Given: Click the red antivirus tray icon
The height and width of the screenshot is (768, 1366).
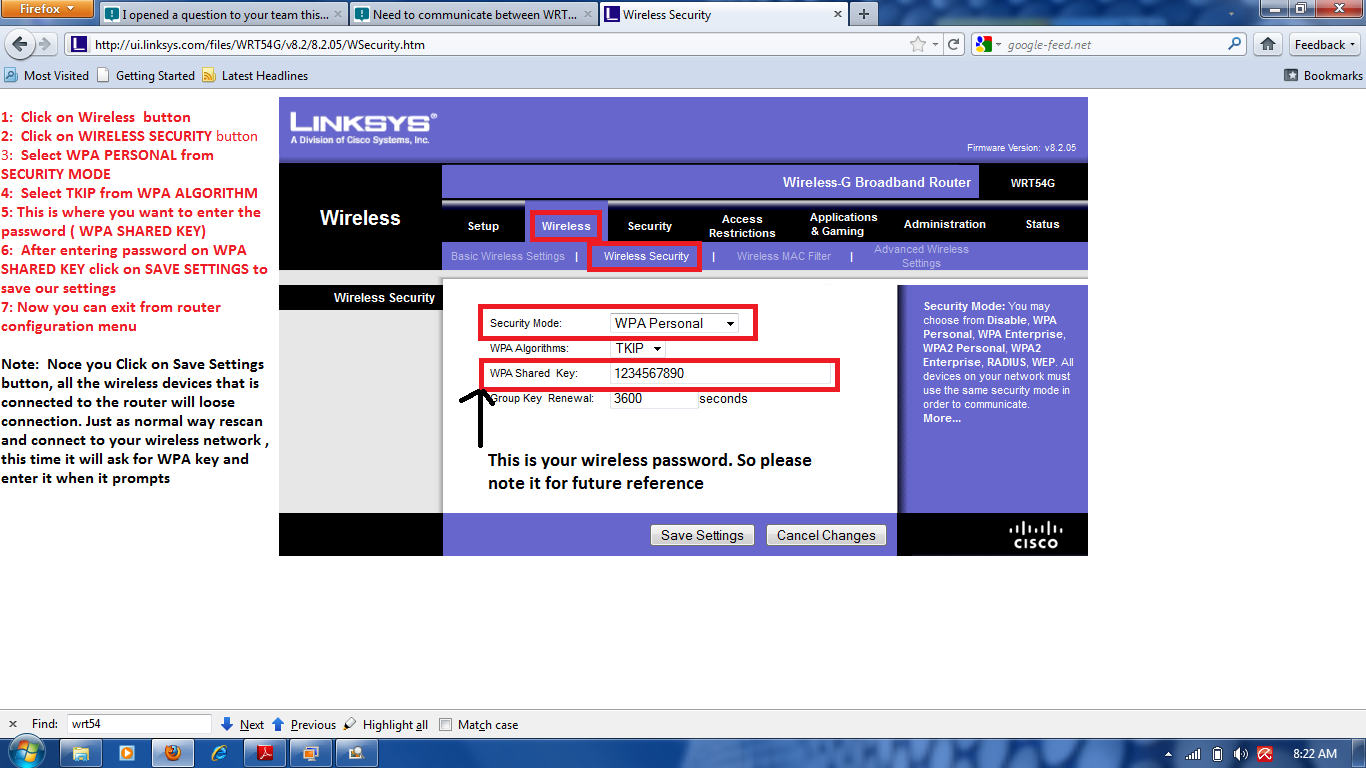Looking at the screenshot, I should (1265, 753).
